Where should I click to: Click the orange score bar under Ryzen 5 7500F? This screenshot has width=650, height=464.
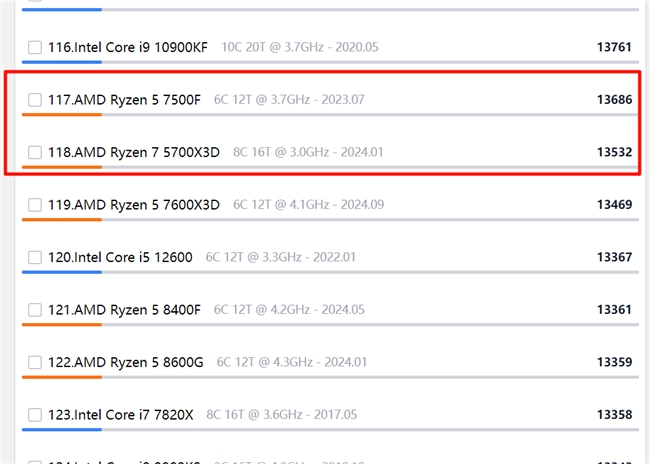coord(62,115)
